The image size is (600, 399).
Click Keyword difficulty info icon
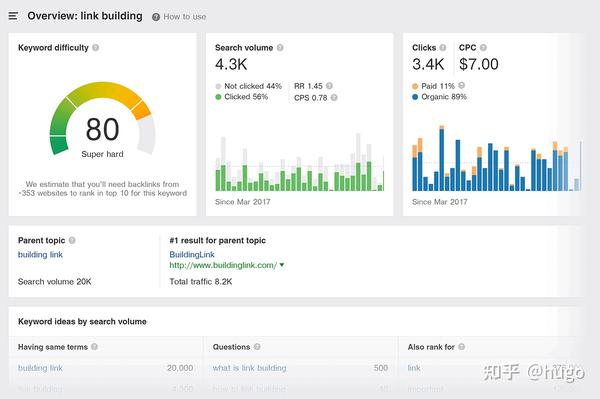[x=96, y=47]
